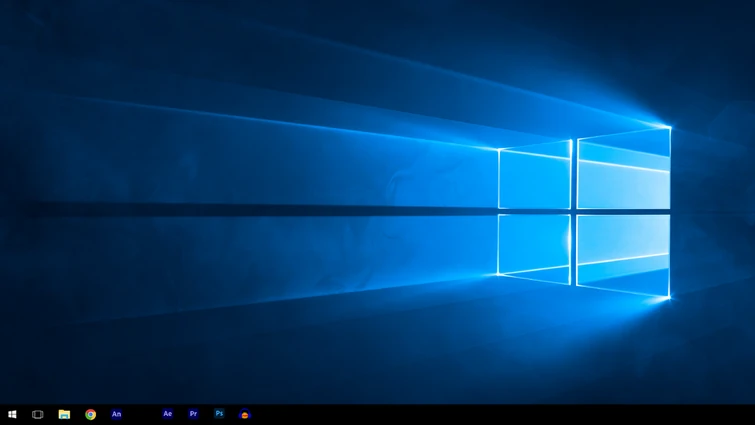Viewport: 755px width, 425px height.
Task: Open Google Chrome from the taskbar
Action: pyautogui.click(x=91, y=414)
